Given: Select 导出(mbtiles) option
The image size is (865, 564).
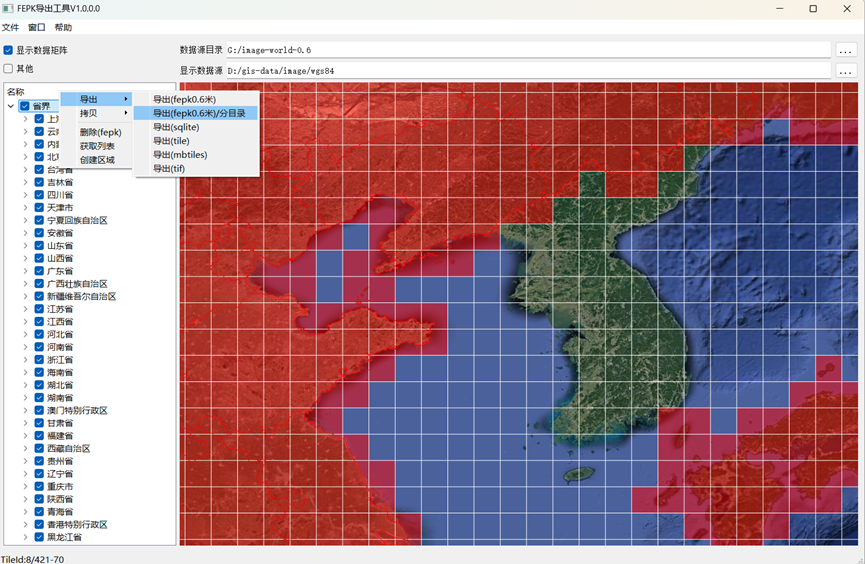Looking at the screenshot, I should pyautogui.click(x=197, y=155).
